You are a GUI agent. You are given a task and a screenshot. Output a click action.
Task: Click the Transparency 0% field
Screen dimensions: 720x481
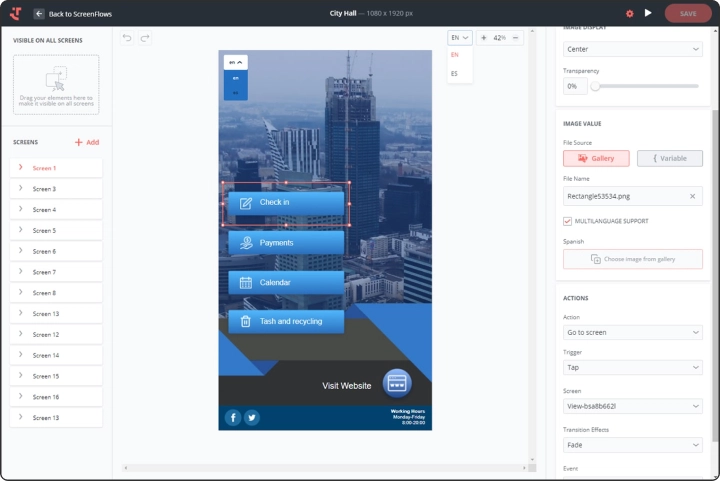coord(575,86)
